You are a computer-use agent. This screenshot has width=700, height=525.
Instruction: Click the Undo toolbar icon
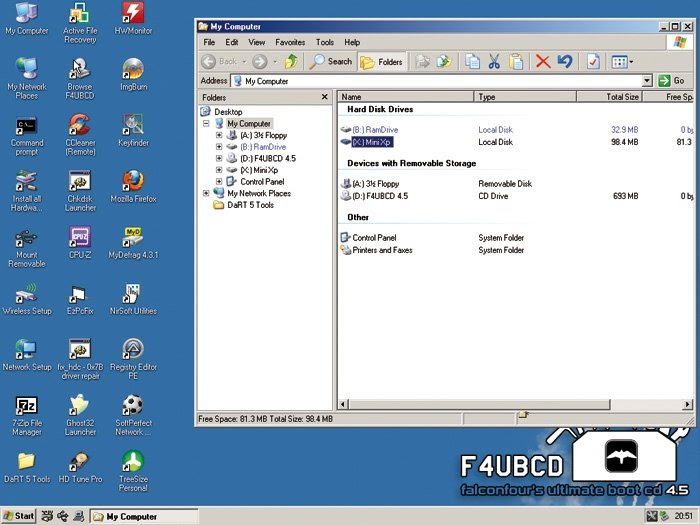(x=565, y=62)
